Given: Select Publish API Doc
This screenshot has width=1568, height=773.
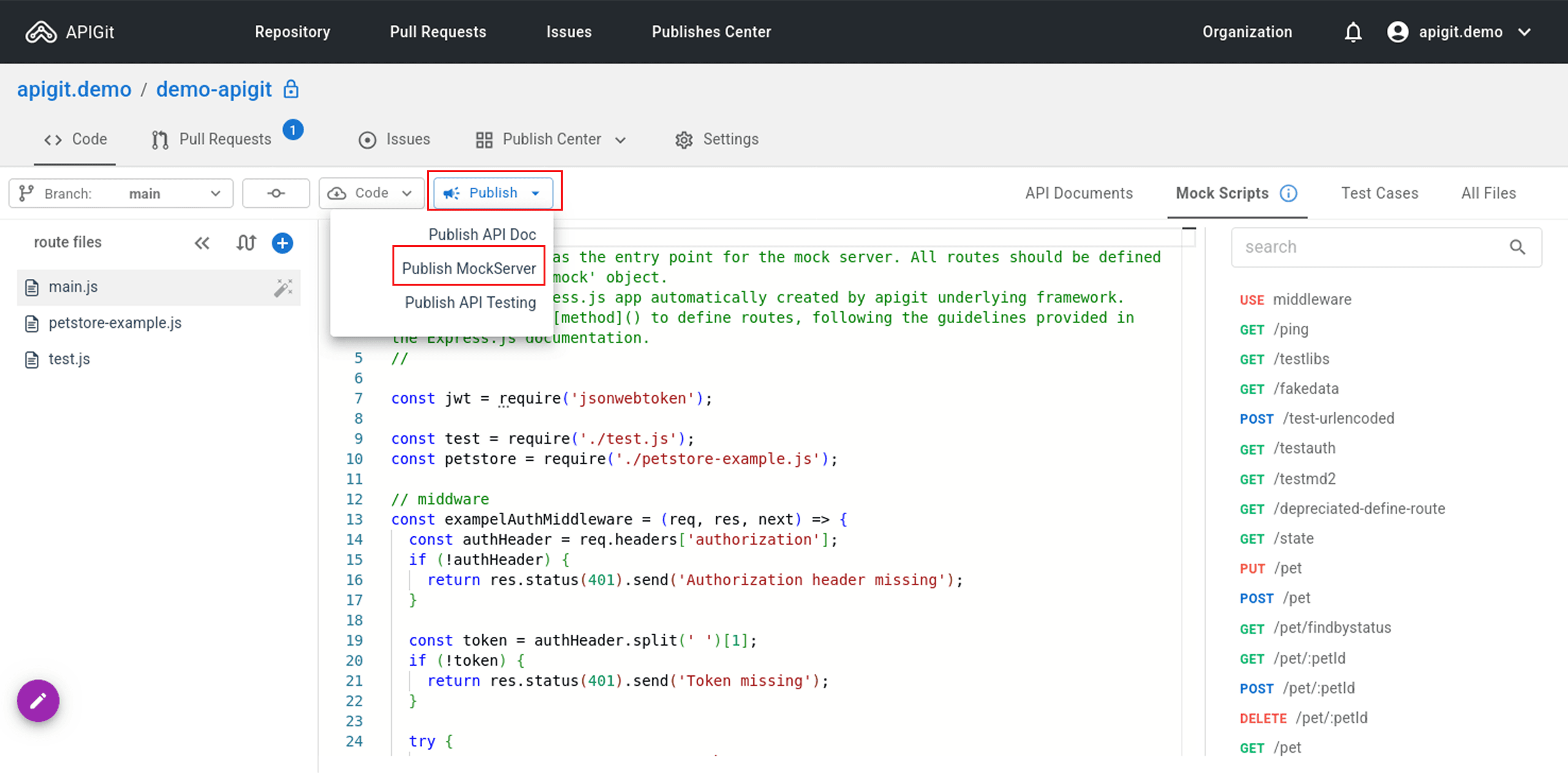Looking at the screenshot, I should [482, 234].
